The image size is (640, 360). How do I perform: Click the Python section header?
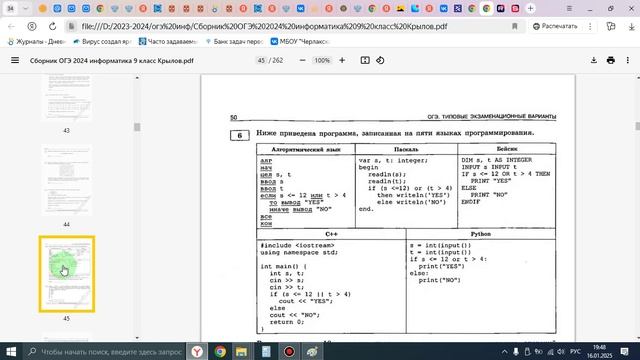[481, 234]
